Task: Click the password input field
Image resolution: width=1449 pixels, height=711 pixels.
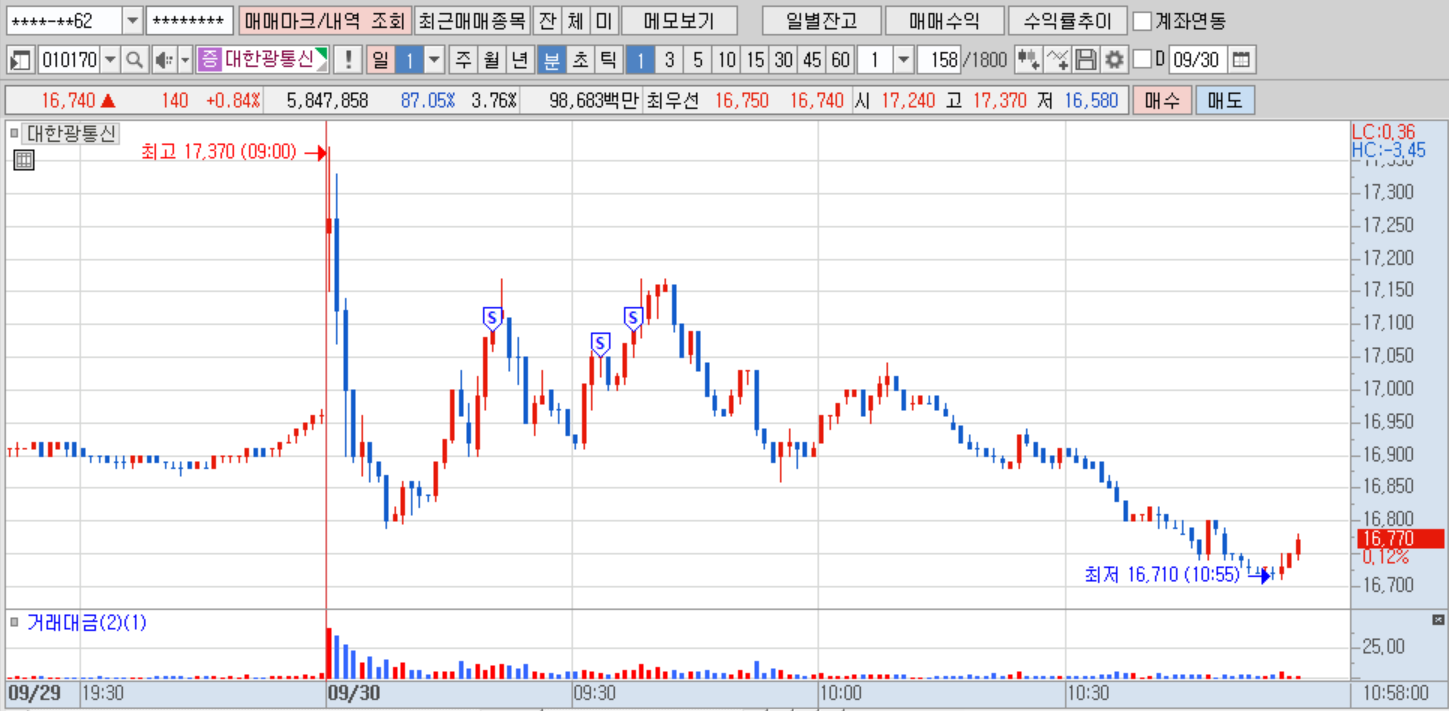Action: pyautogui.click(x=191, y=21)
